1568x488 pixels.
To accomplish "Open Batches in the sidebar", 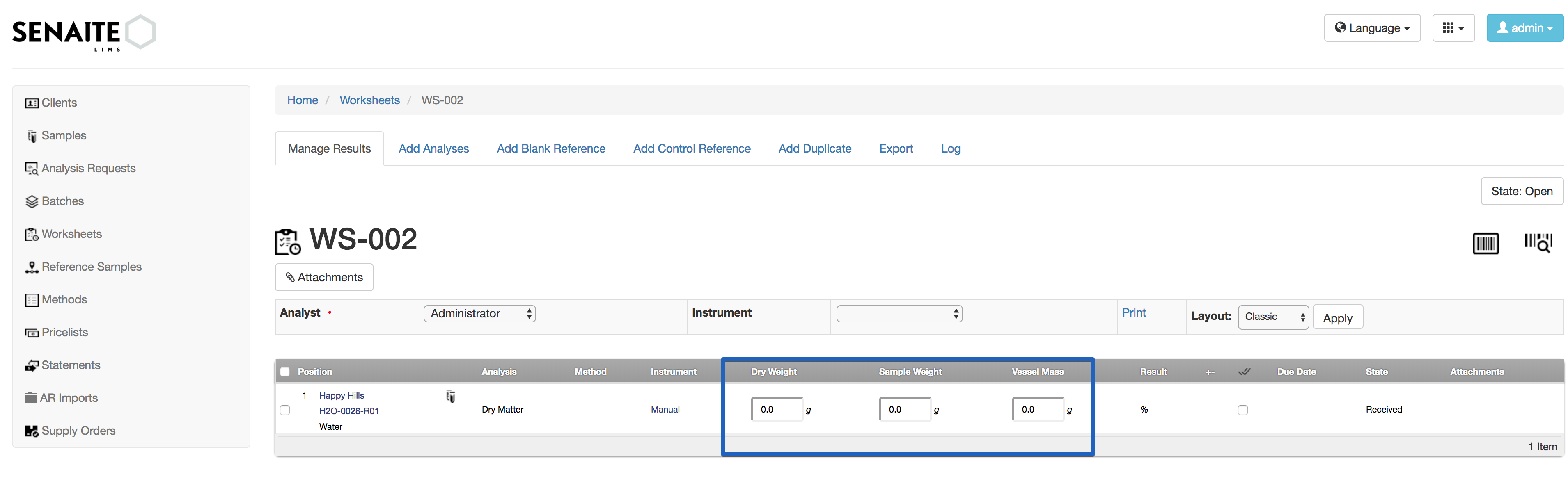I will click(x=62, y=201).
